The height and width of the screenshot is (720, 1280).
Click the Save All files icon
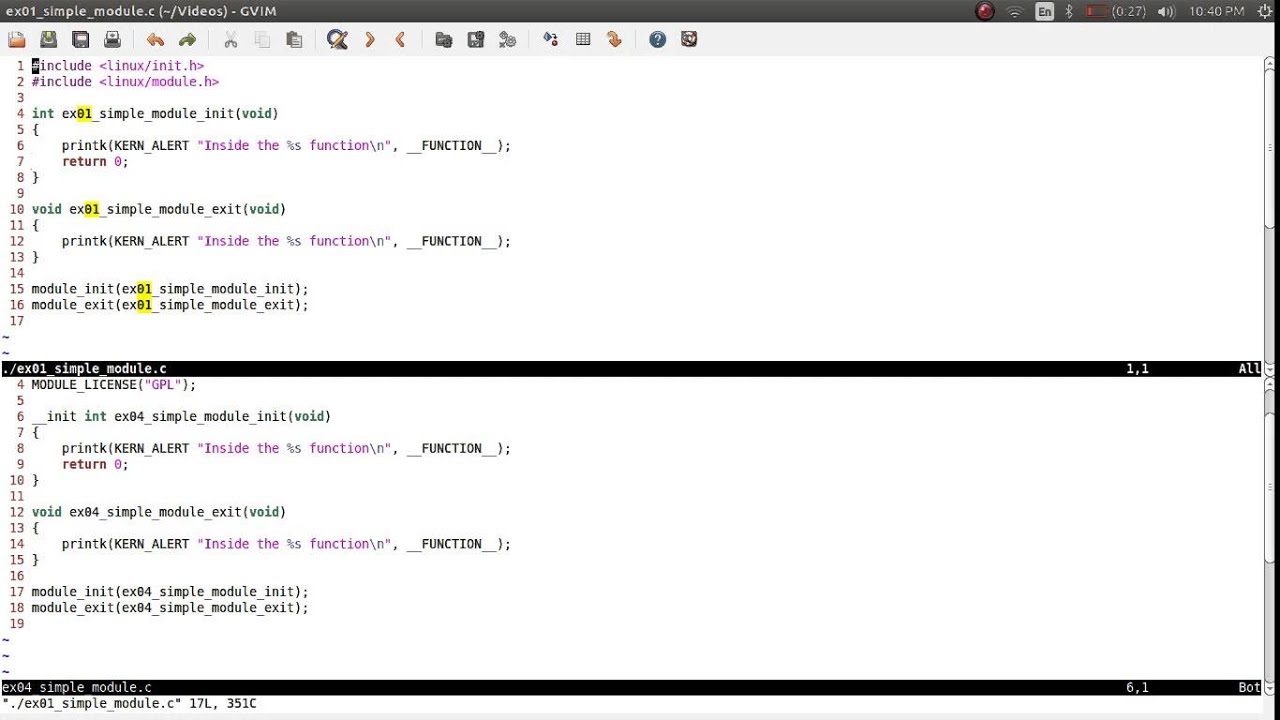click(81, 40)
